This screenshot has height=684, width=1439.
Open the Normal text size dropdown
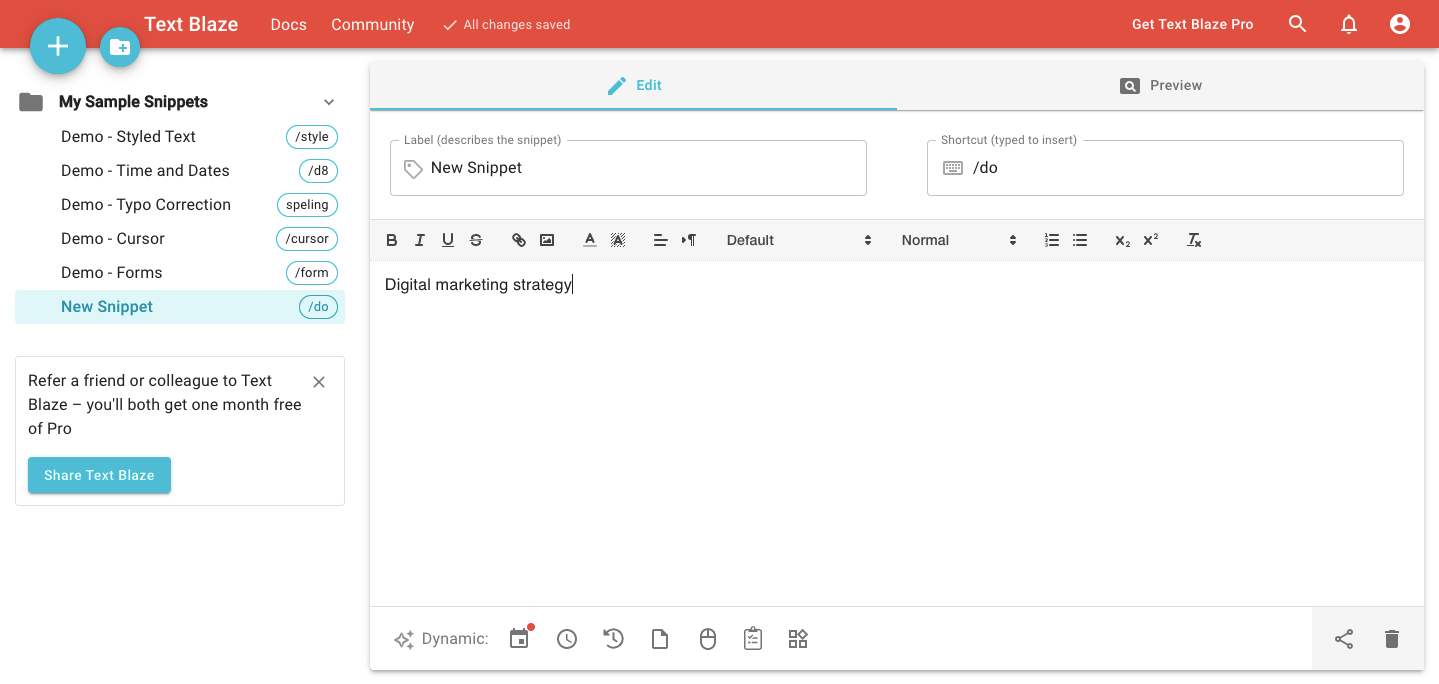[958, 240]
